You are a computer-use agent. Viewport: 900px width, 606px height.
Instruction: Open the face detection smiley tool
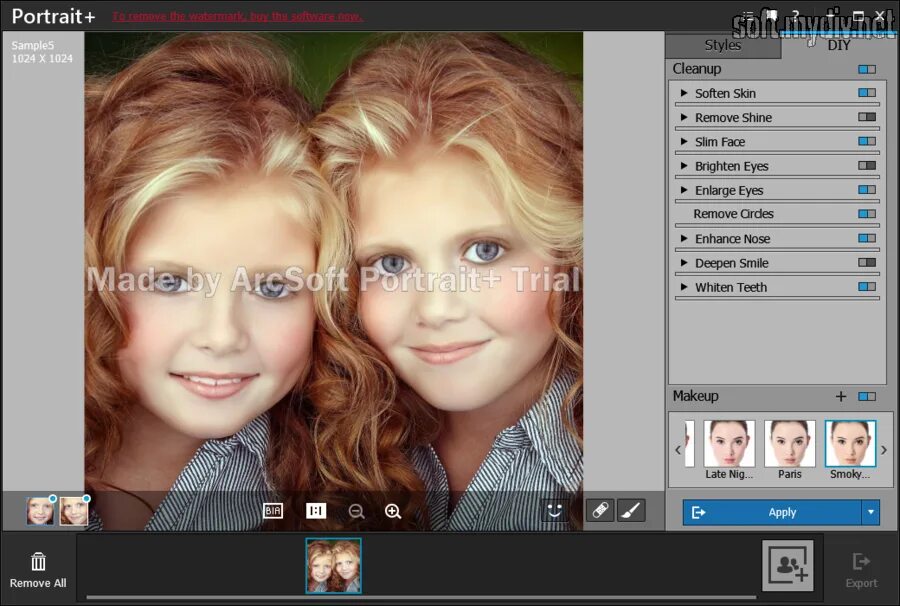(x=554, y=510)
